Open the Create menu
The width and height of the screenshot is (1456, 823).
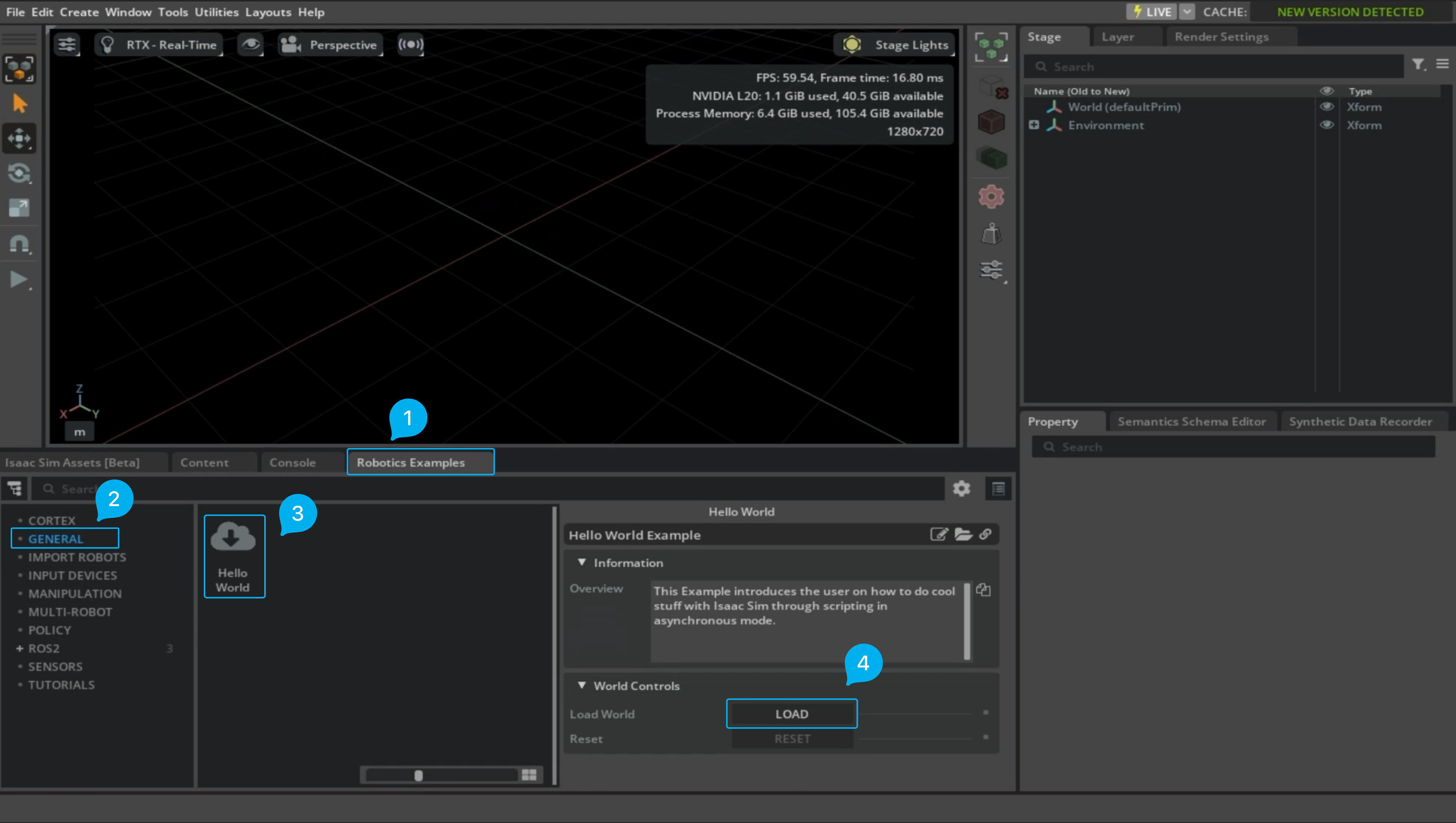coord(79,12)
